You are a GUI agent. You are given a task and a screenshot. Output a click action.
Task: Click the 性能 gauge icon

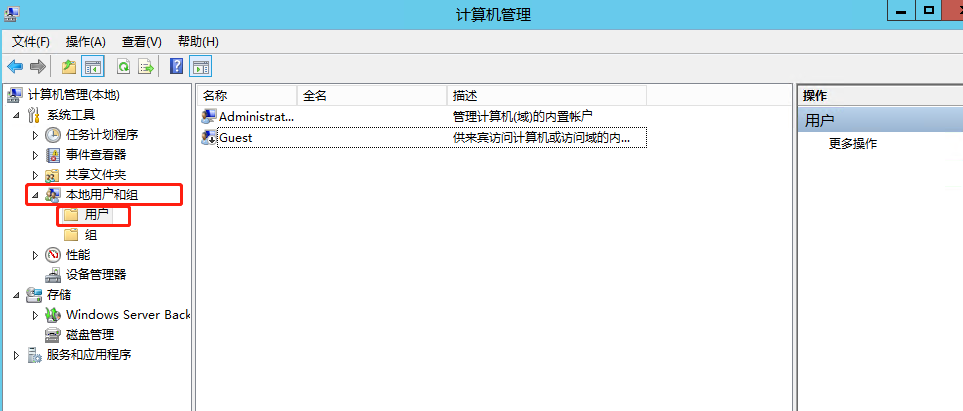[53, 254]
